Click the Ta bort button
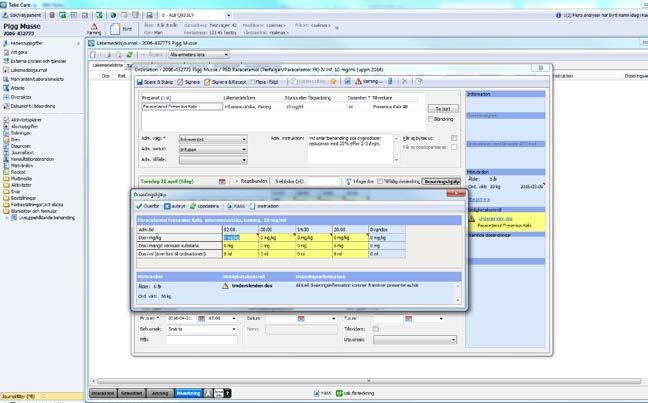This screenshot has width=648, height=403. point(443,109)
